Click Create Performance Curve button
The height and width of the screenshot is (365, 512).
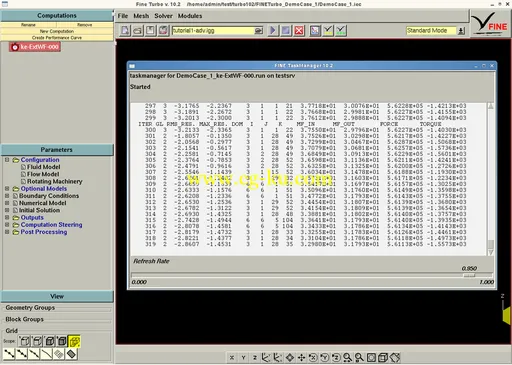coord(57,38)
